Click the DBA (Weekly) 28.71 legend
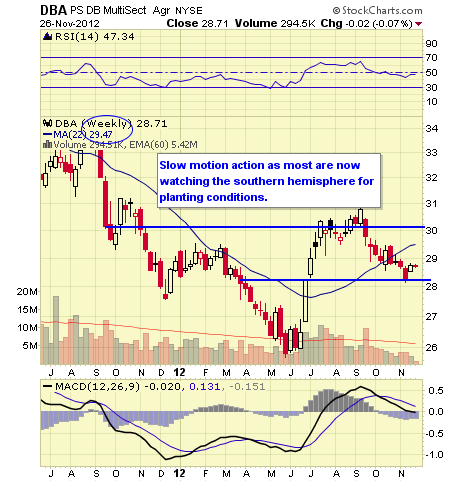The width and height of the screenshot is (460, 482). (x=111, y=124)
